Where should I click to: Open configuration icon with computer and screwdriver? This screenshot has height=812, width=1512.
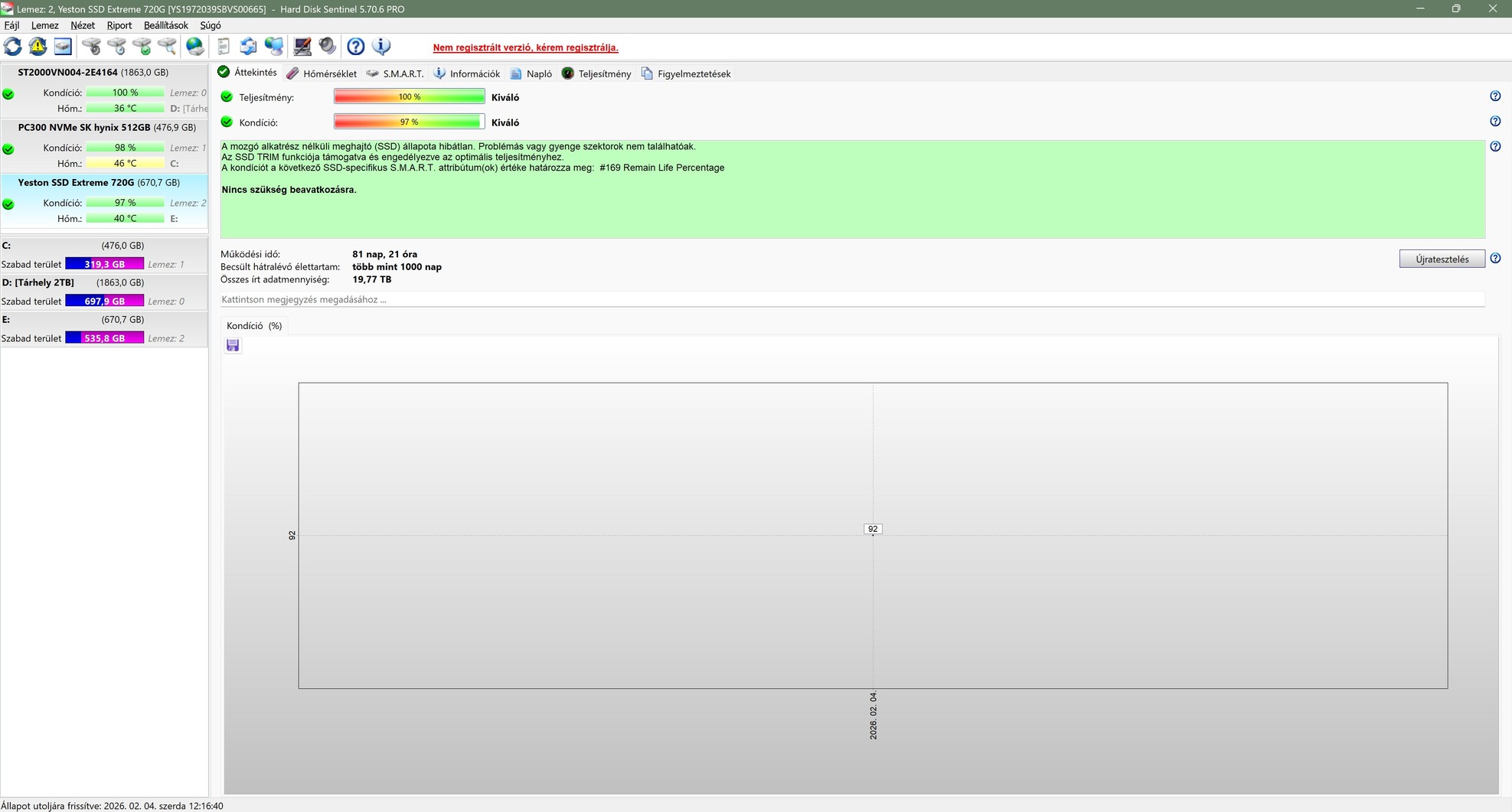click(302, 47)
